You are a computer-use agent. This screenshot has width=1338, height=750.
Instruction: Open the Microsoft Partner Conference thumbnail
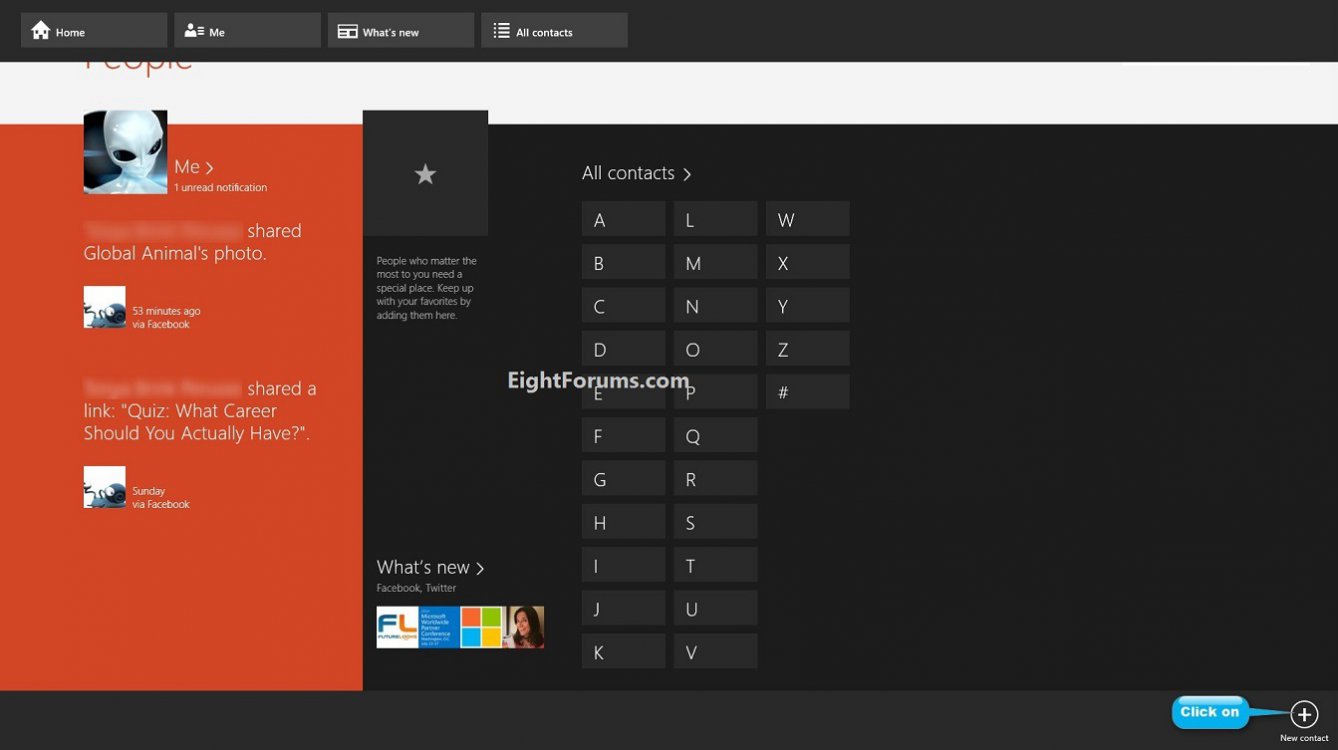coord(439,627)
